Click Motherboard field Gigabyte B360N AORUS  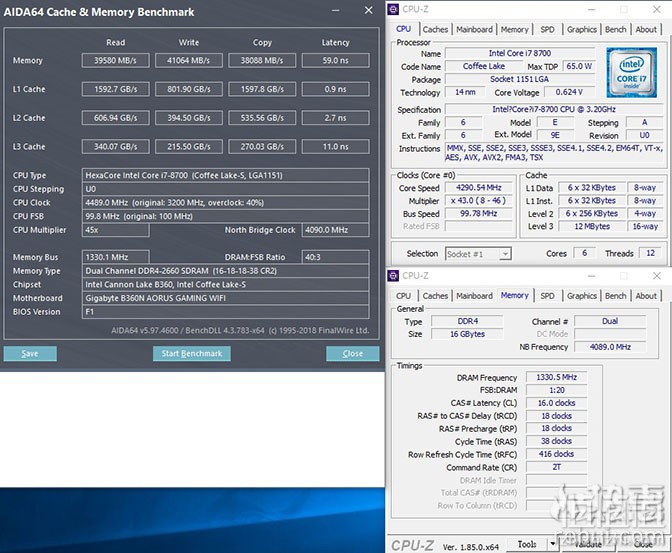pos(225,298)
